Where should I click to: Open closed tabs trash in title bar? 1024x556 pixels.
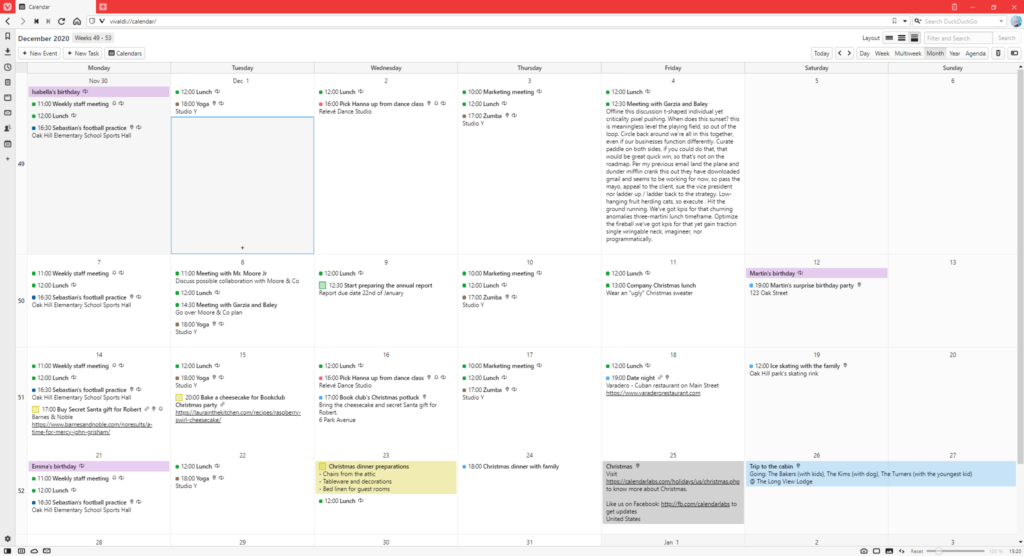pos(954,7)
